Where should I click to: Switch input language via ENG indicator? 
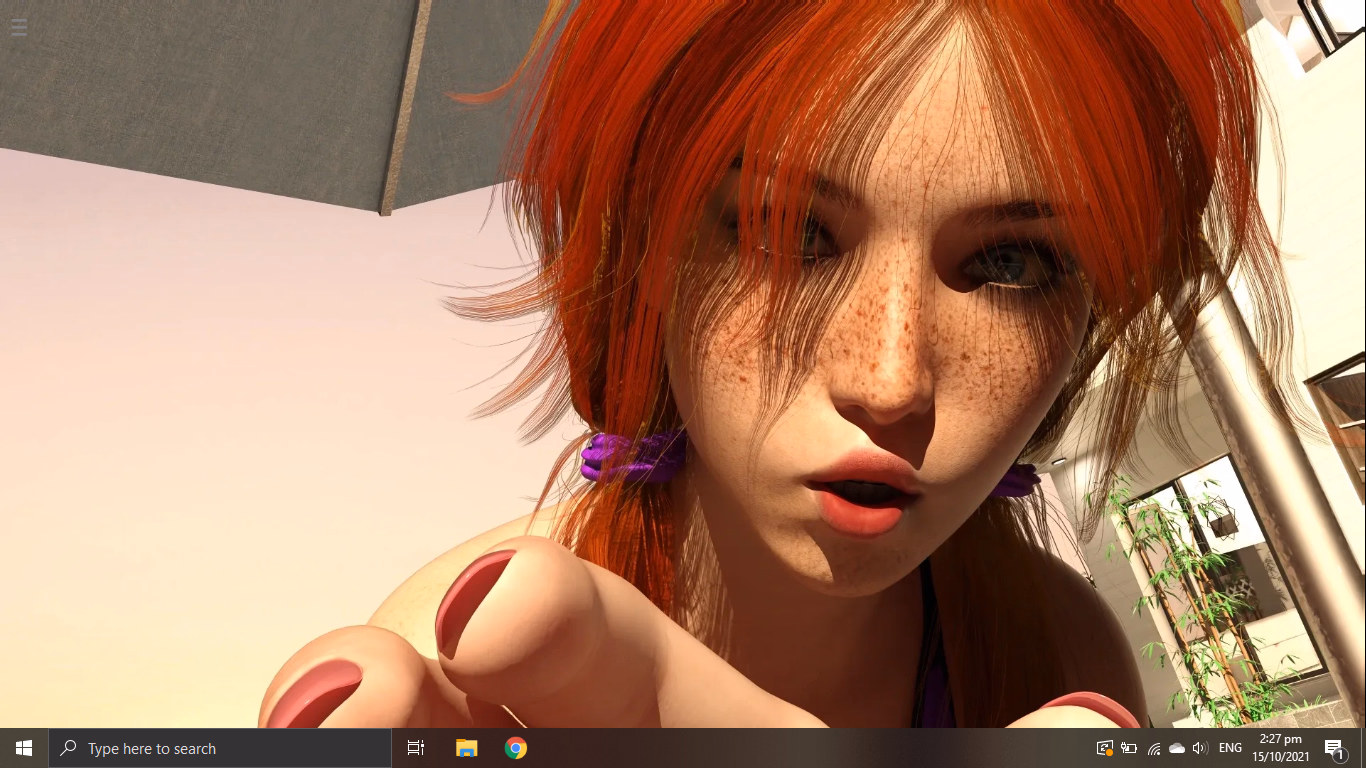[1230, 748]
